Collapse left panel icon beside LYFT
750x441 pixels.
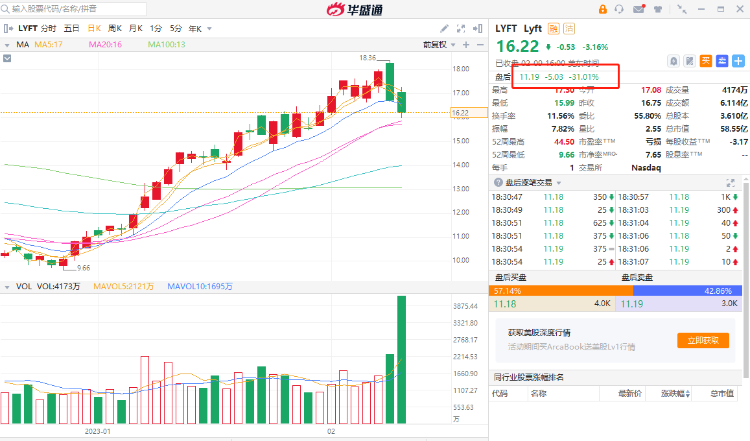tap(8, 29)
